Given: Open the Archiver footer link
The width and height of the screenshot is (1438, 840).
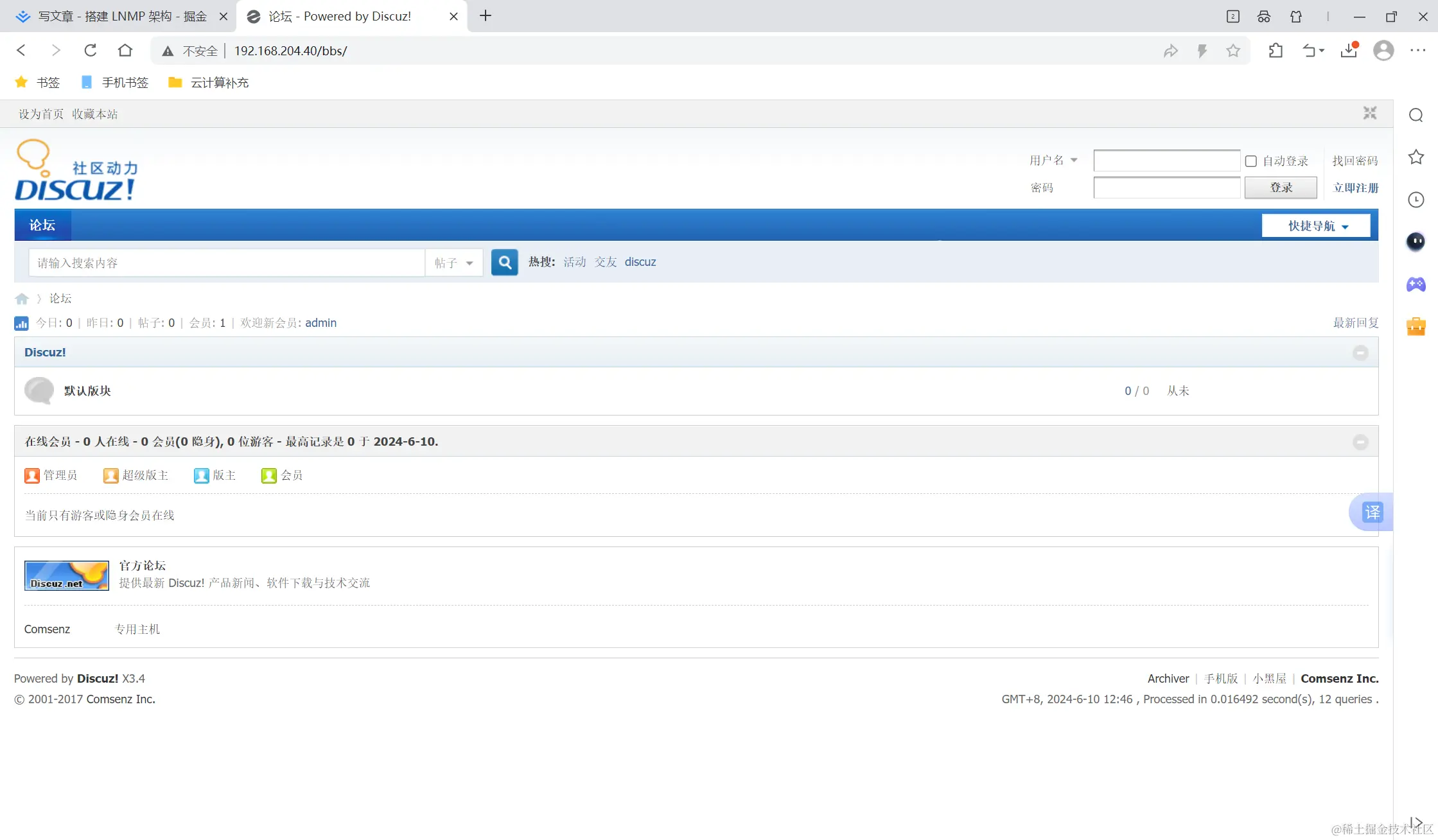Looking at the screenshot, I should click(x=1168, y=679).
